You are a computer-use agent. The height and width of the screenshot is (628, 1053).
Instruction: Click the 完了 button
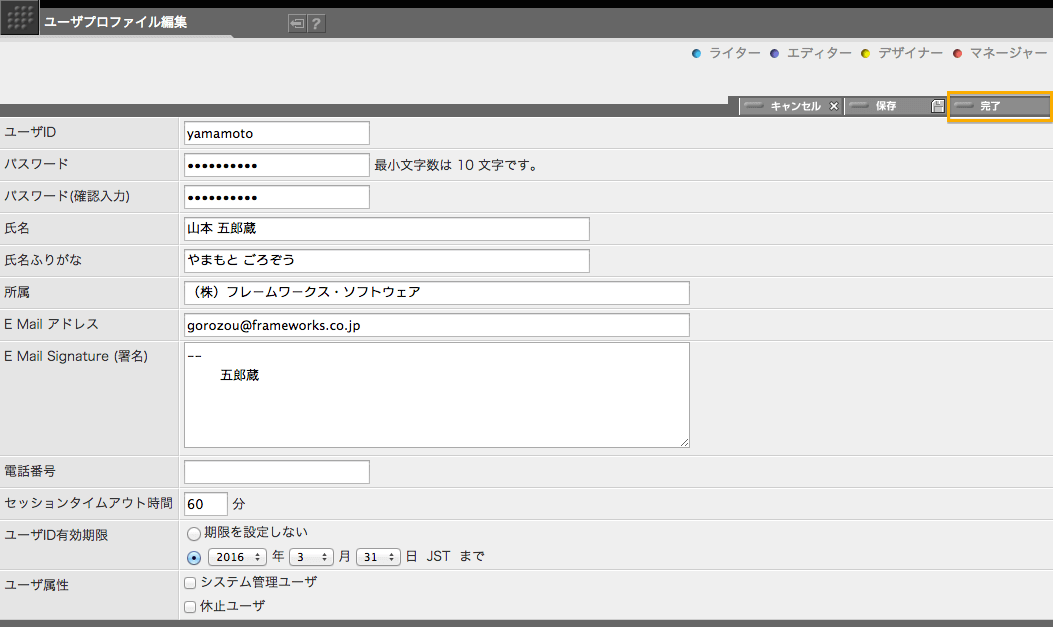(999, 106)
